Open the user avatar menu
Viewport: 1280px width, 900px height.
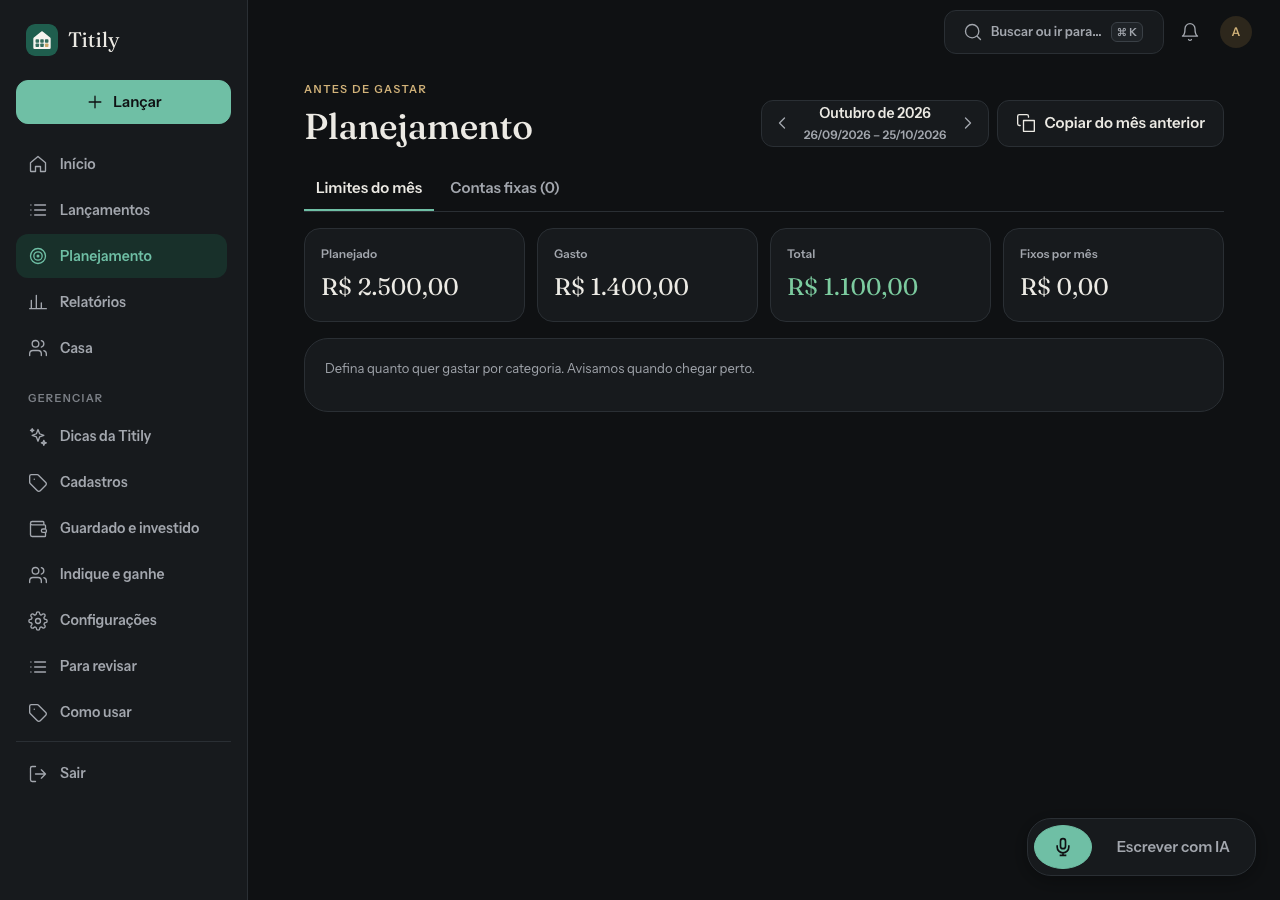tap(1236, 32)
